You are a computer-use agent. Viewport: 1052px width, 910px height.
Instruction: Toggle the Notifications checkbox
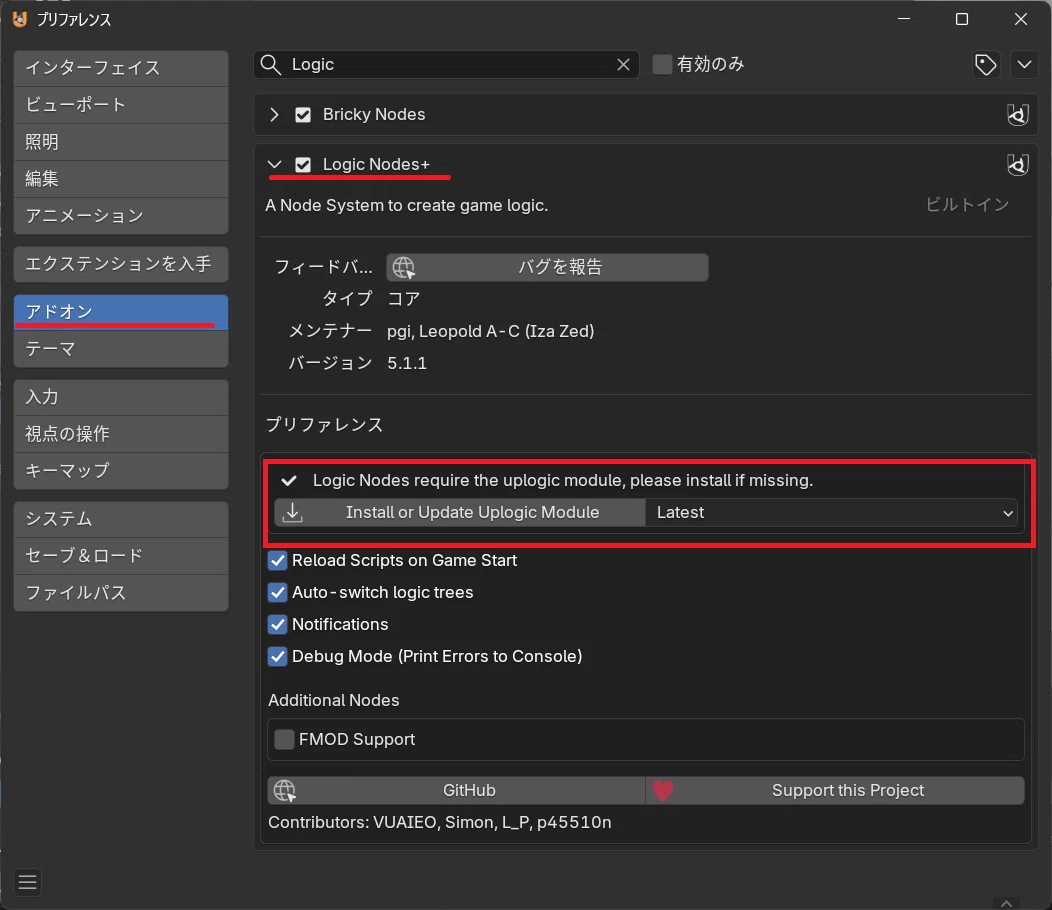tap(277, 625)
